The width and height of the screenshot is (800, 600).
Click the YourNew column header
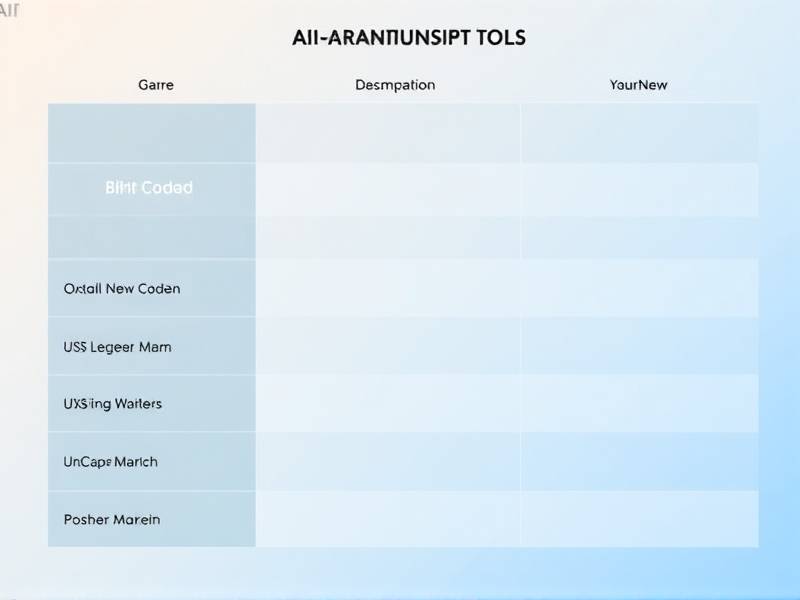pos(638,85)
